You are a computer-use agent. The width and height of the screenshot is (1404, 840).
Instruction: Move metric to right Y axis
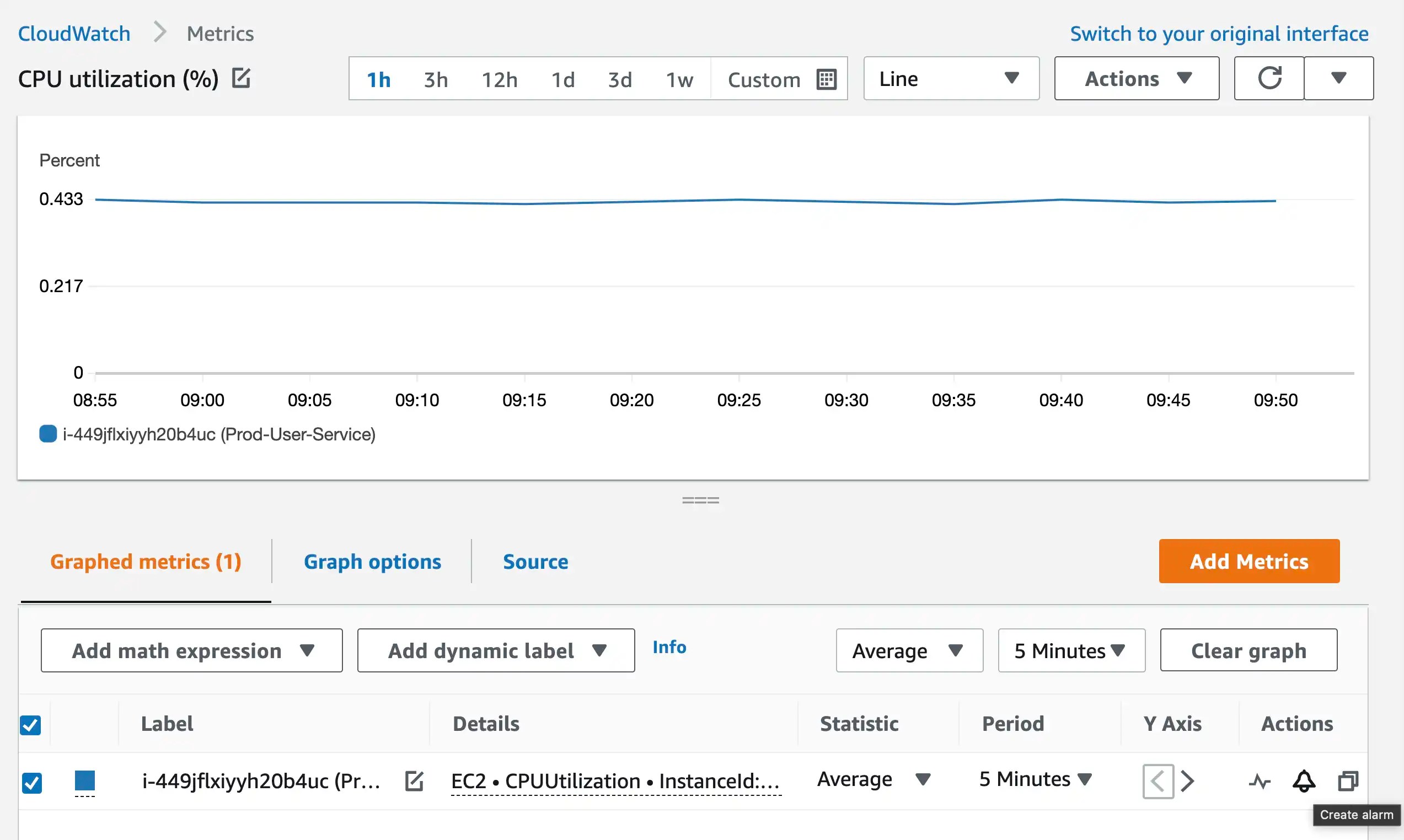click(x=1188, y=780)
